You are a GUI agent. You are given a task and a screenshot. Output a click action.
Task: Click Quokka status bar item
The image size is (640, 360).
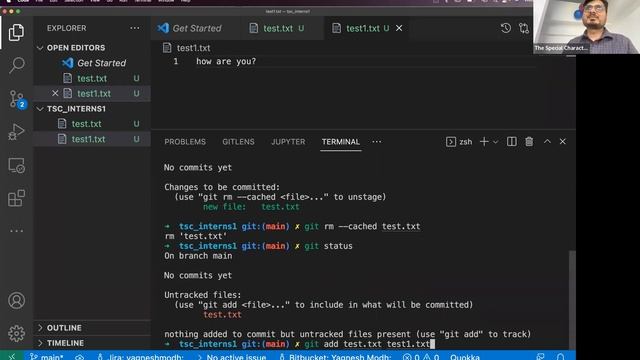click(465, 357)
